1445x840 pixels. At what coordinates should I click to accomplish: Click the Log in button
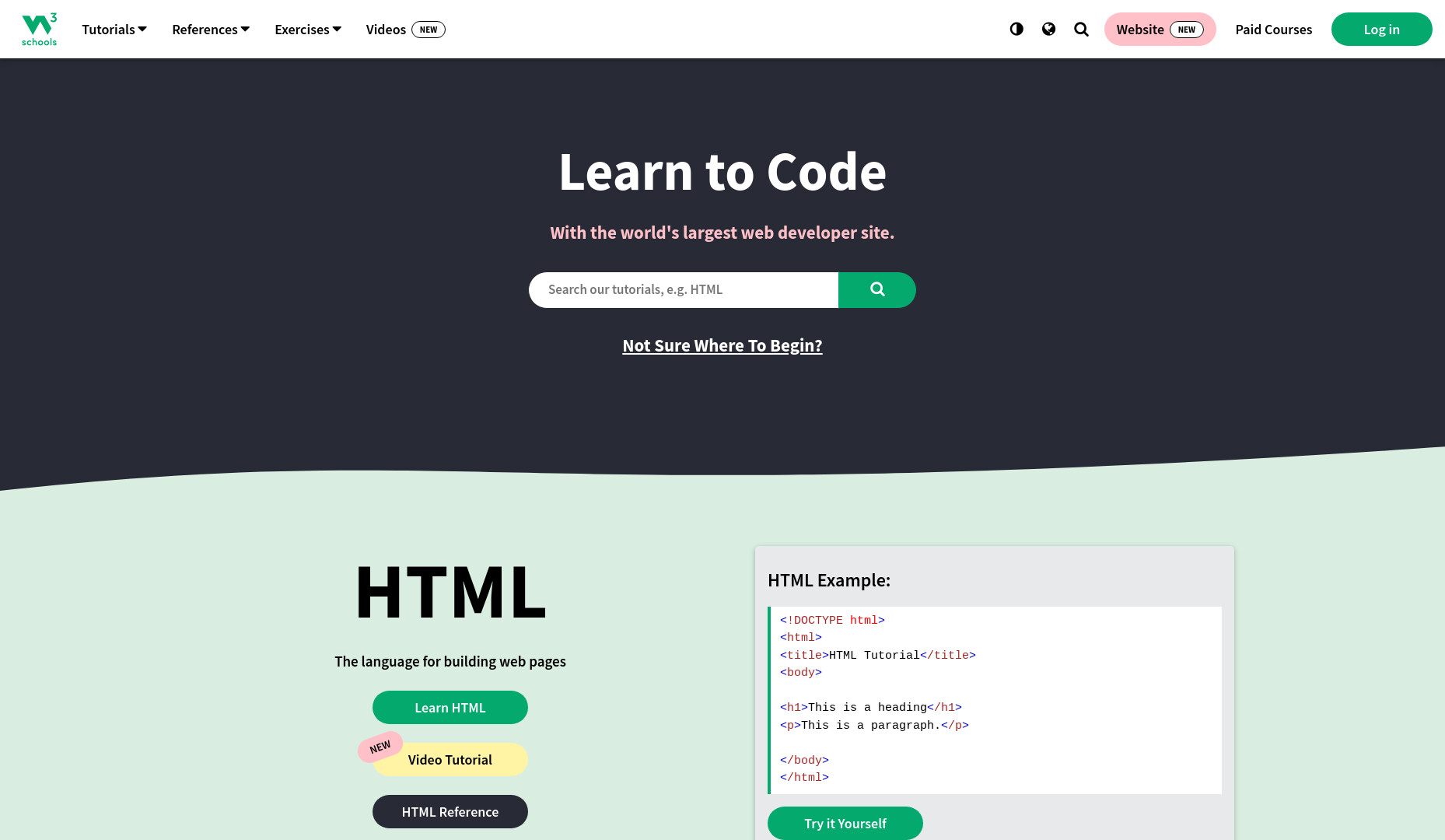[x=1381, y=30]
